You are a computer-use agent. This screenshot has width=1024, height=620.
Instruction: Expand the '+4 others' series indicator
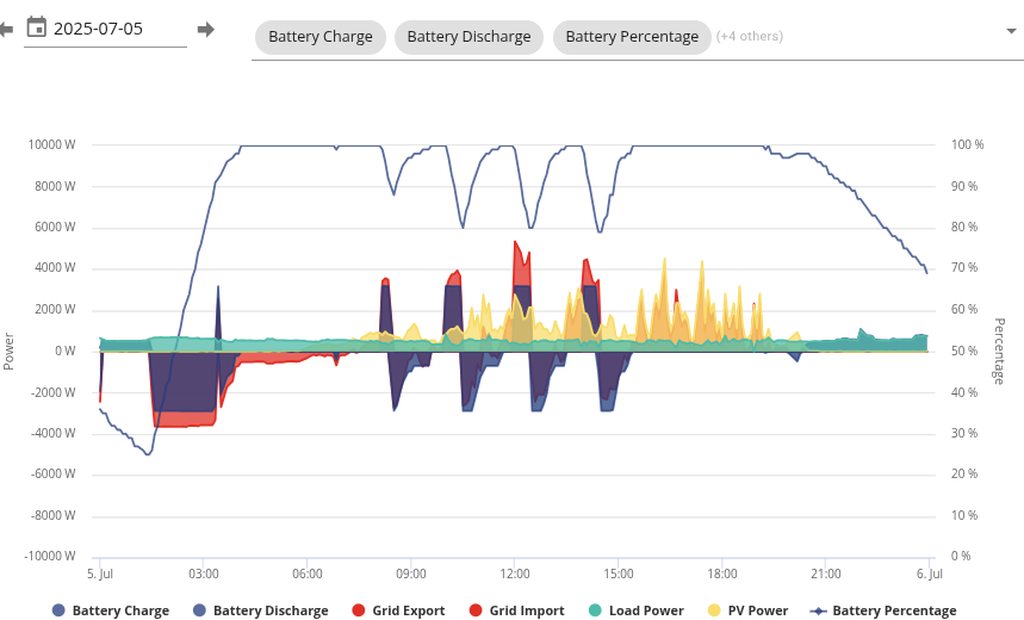pos(749,37)
